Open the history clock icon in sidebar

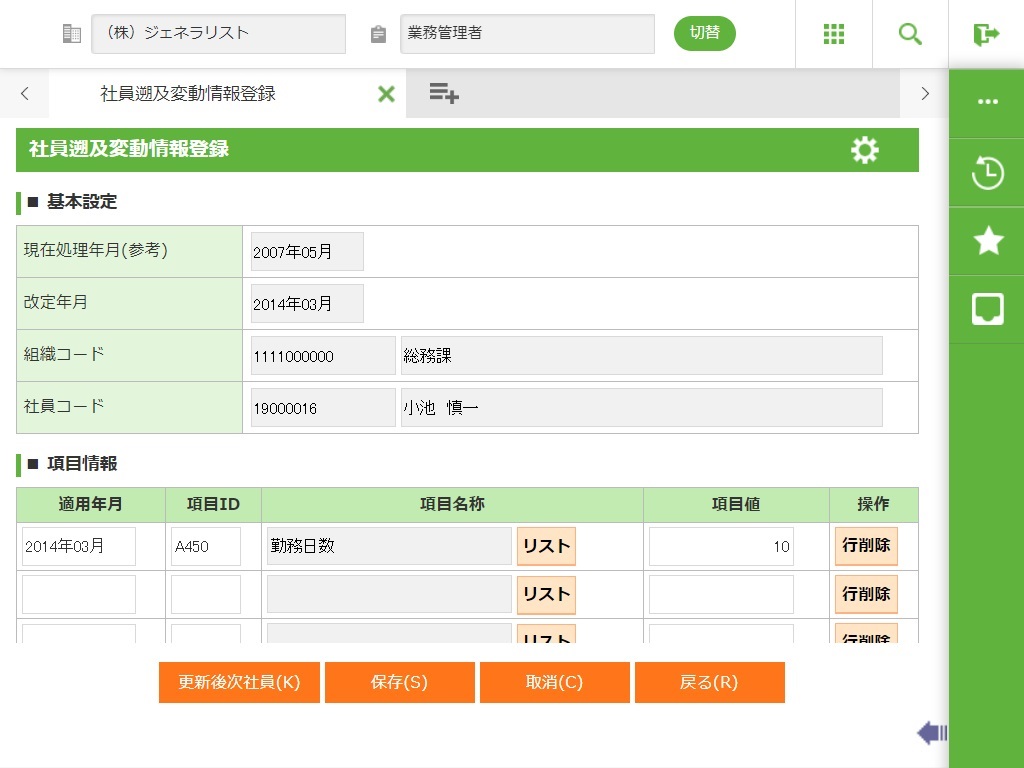pyautogui.click(x=987, y=173)
